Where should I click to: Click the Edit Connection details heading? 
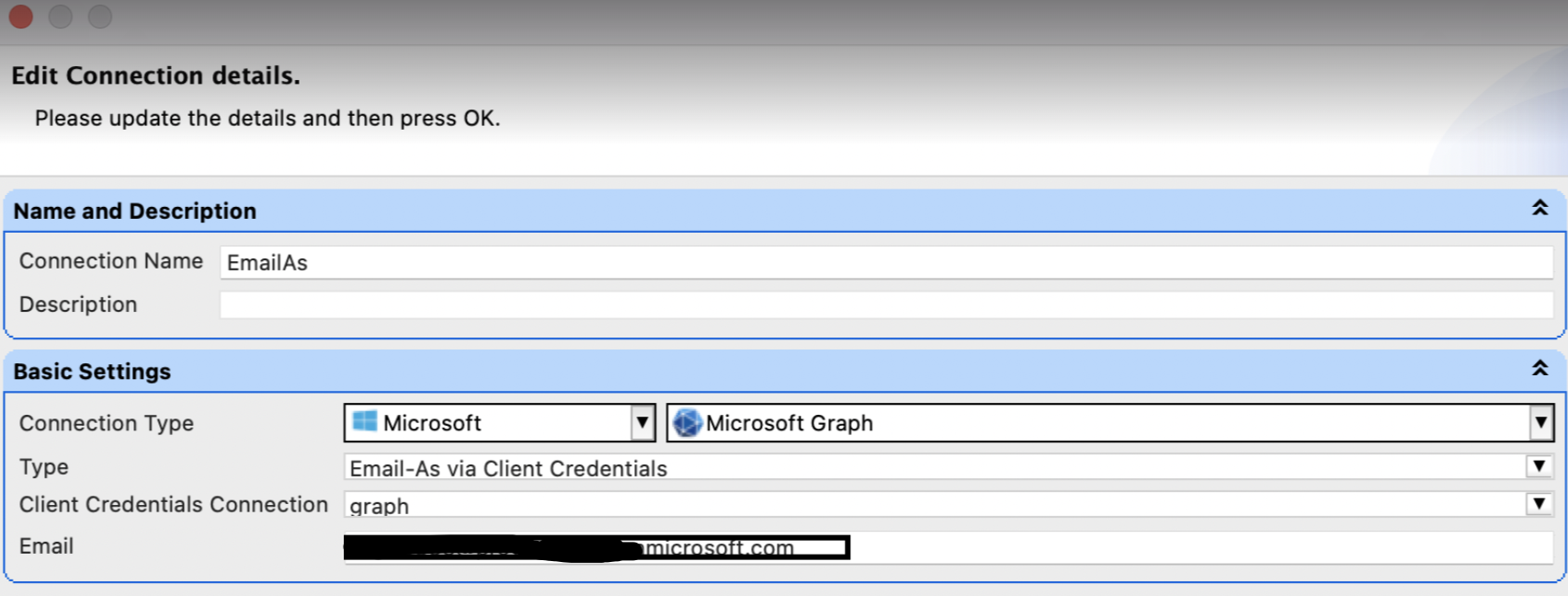pos(156,75)
